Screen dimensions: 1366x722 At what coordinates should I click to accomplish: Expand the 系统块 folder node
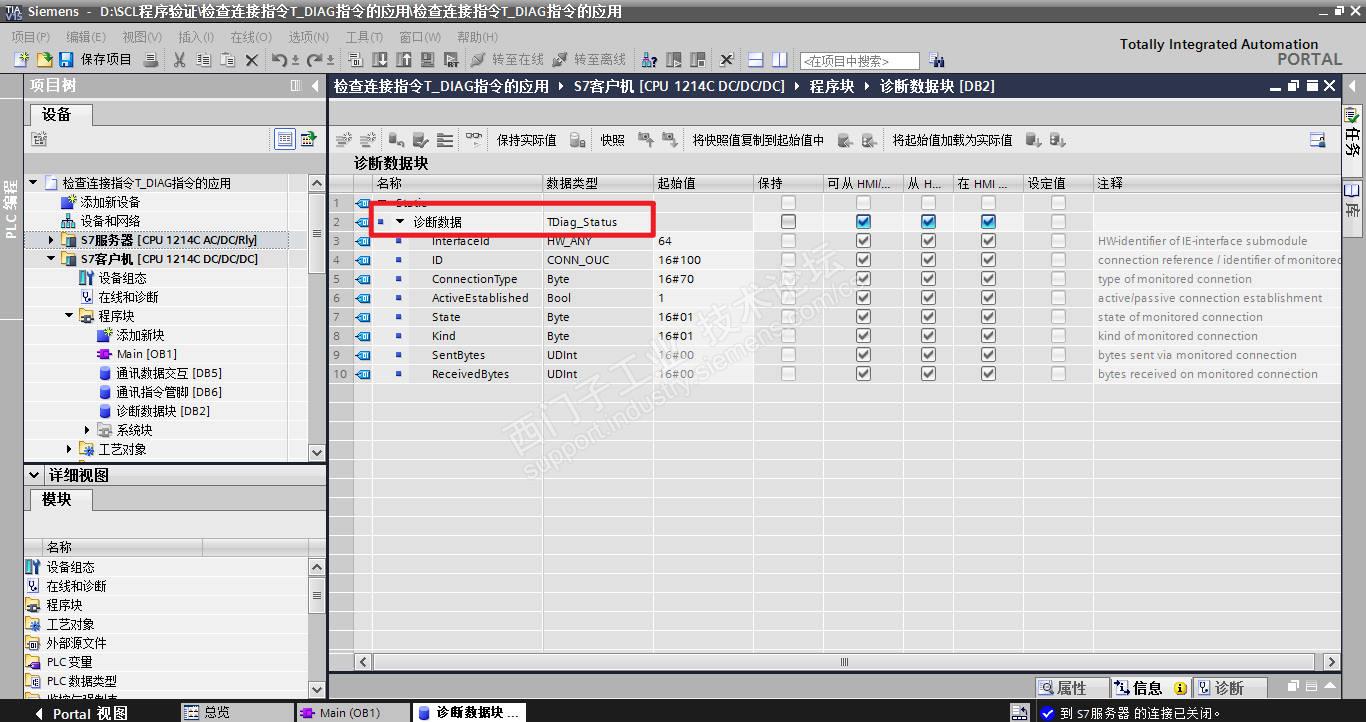tap(88, 430)
